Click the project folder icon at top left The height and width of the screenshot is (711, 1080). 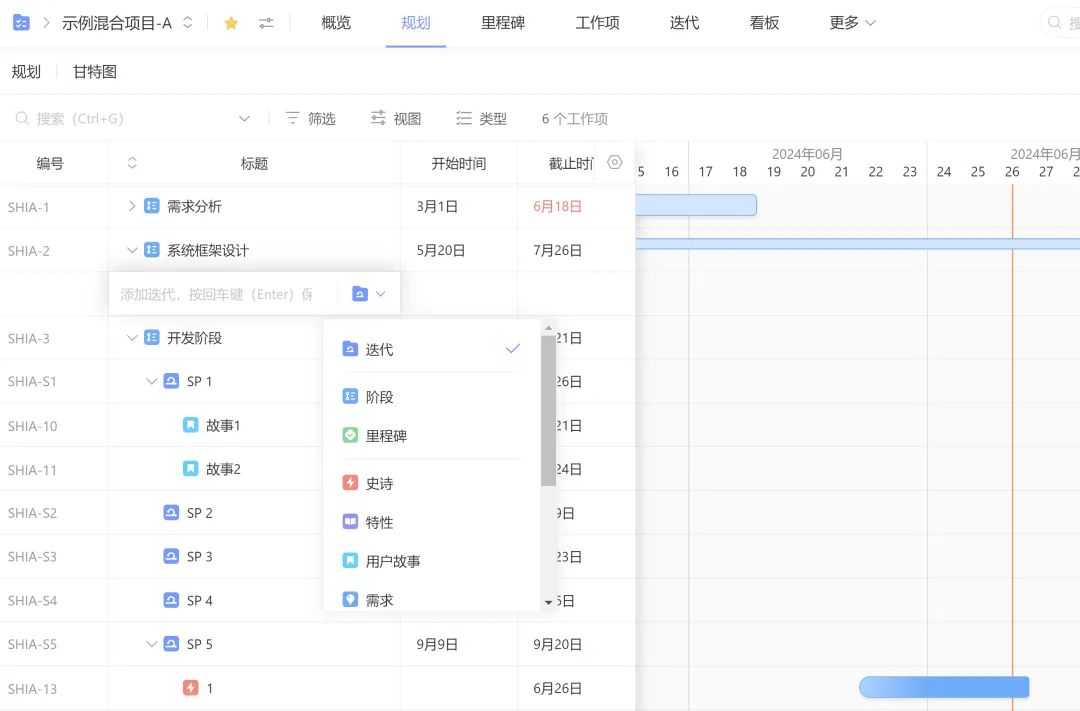(x=21, y=23)
